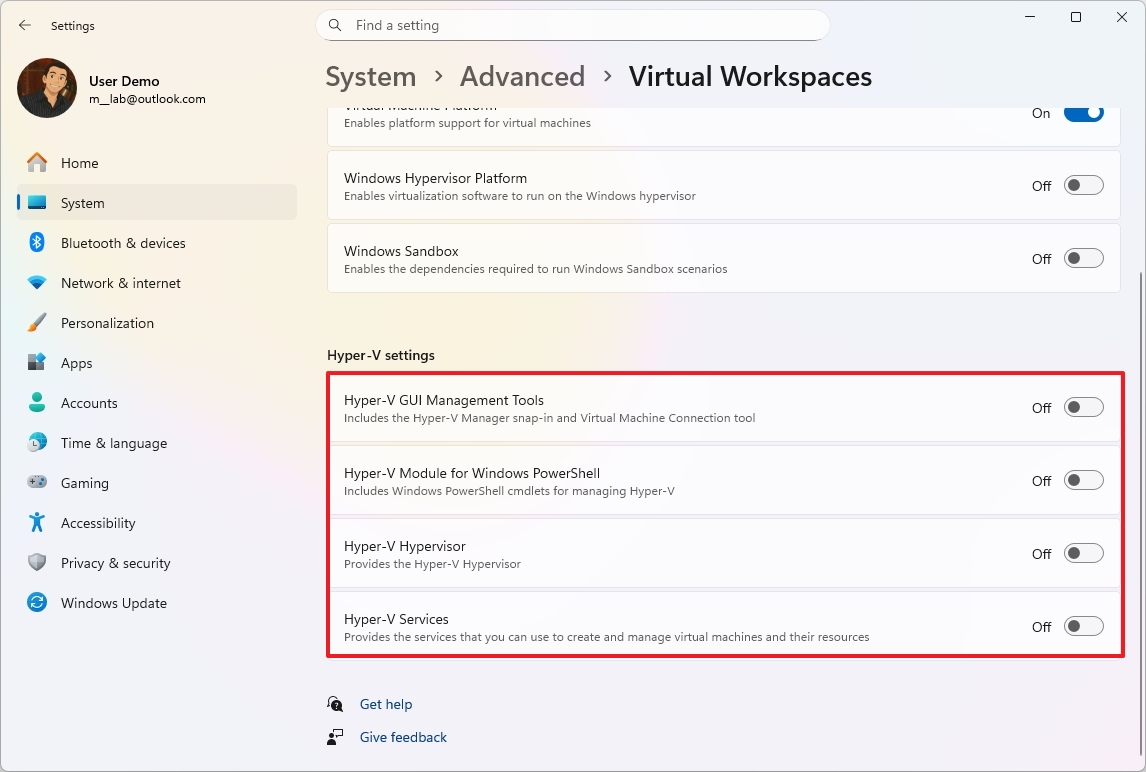Turn on Hyper-V Hypervisor
Image resolution: width=1146 pixels, height=772 pixels.
click(1083, 552)
